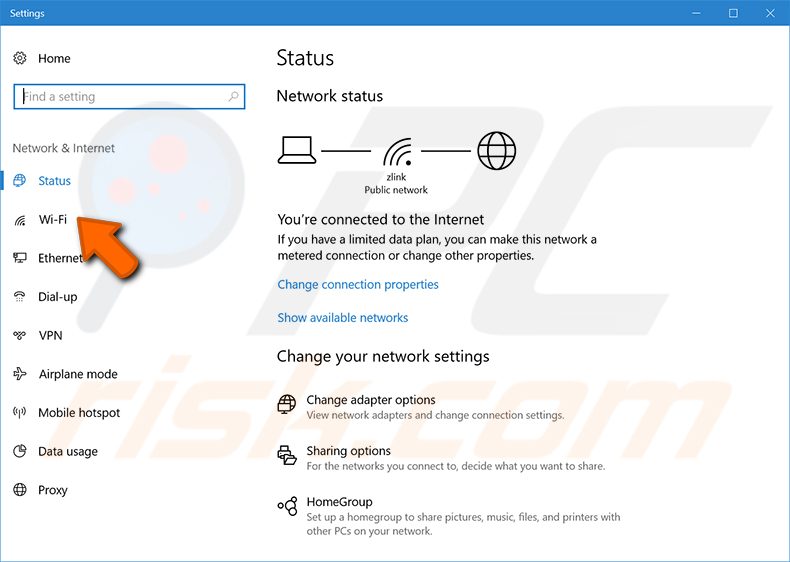
Task: Maximize the Settings window
Action: pos(733,13)
